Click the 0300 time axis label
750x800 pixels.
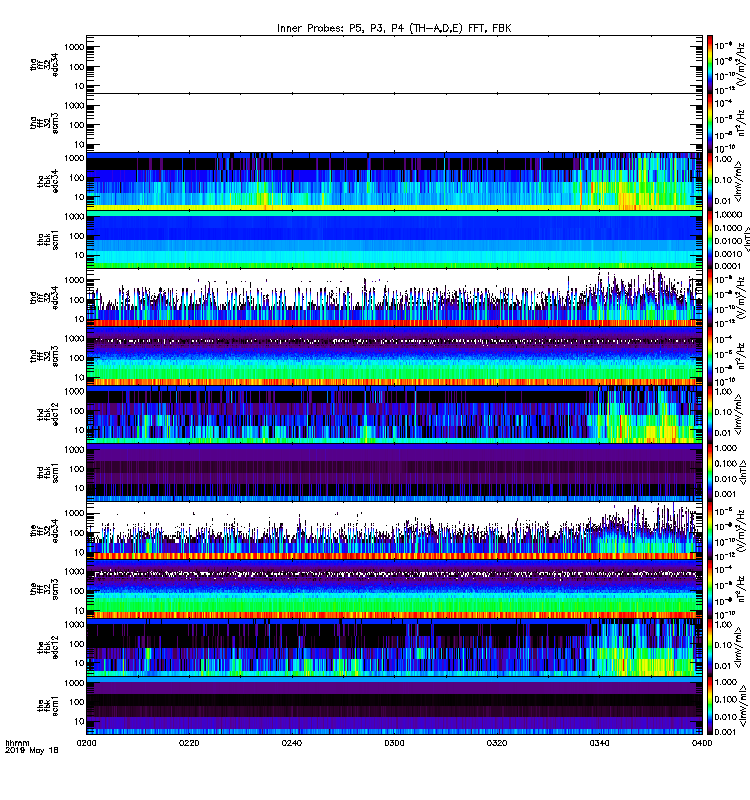pos(394,743)
